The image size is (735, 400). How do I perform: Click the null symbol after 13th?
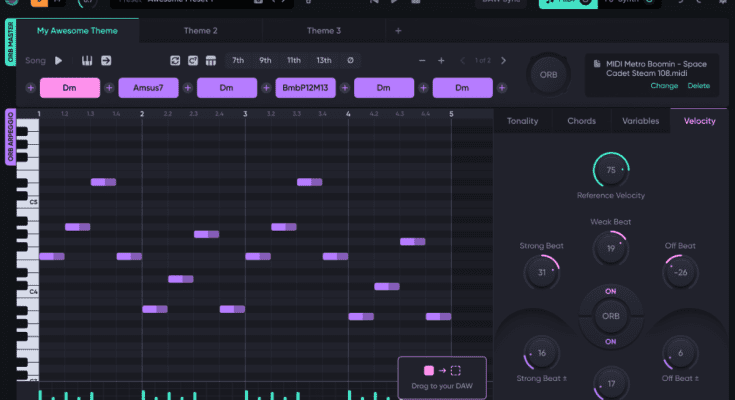coord(350,61)
